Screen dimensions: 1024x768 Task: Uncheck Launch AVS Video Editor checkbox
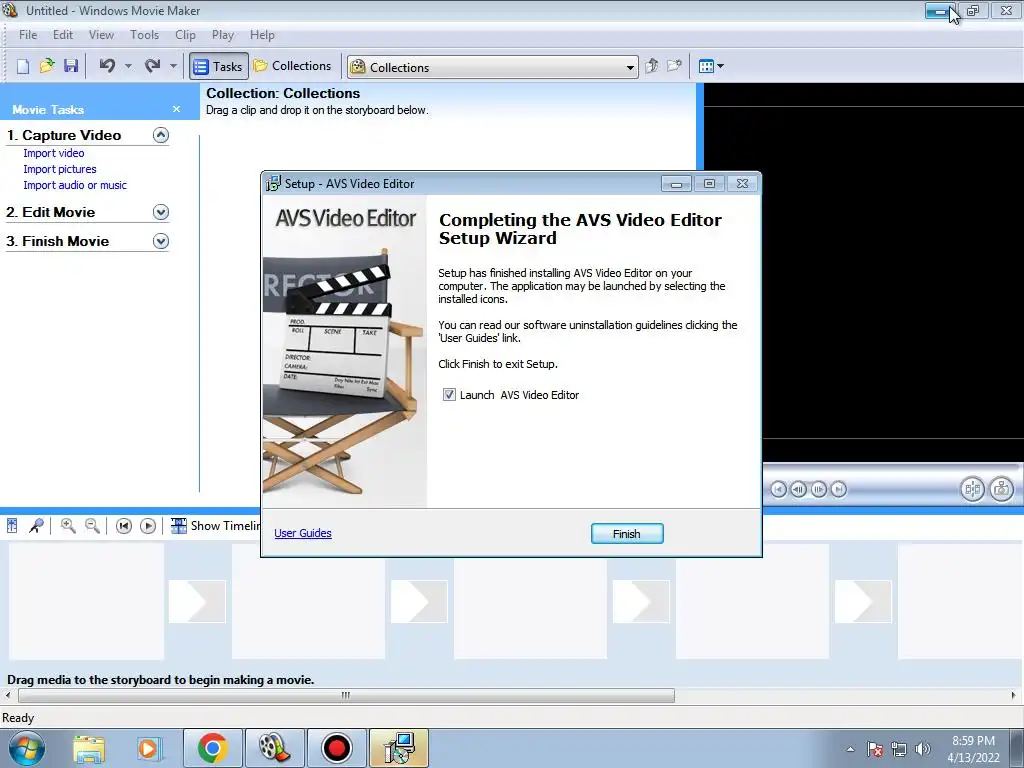pyautogui.click(x=449, y=394)
